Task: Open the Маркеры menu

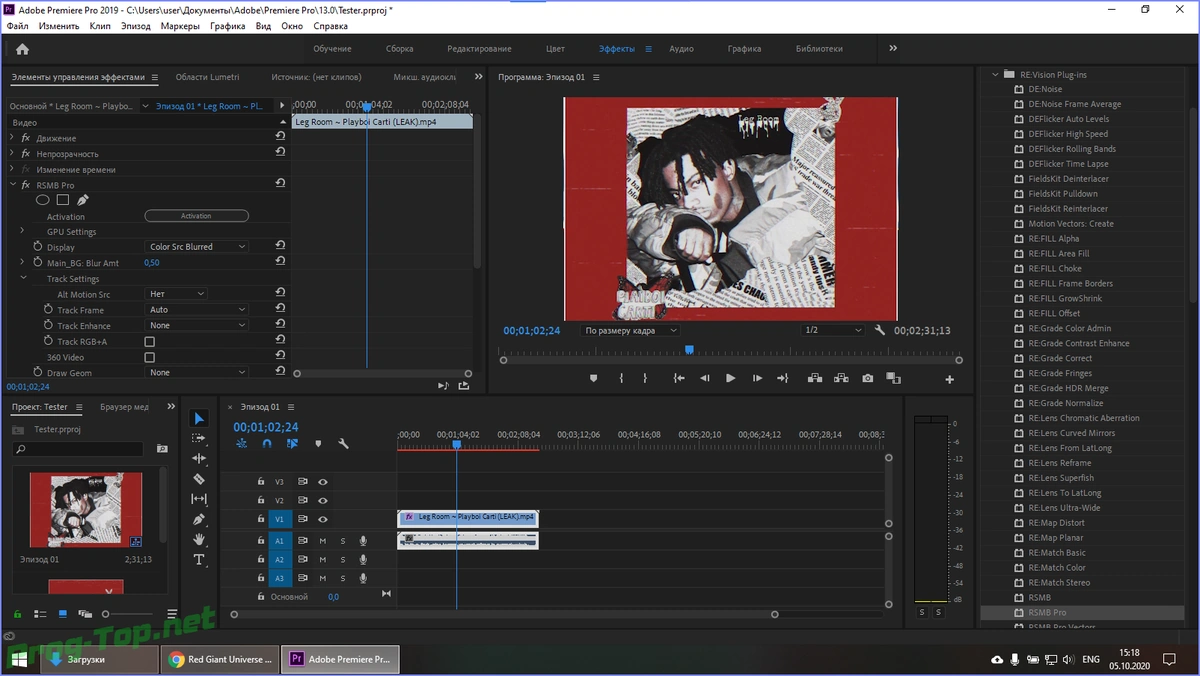Action: [x=180, y=26]
